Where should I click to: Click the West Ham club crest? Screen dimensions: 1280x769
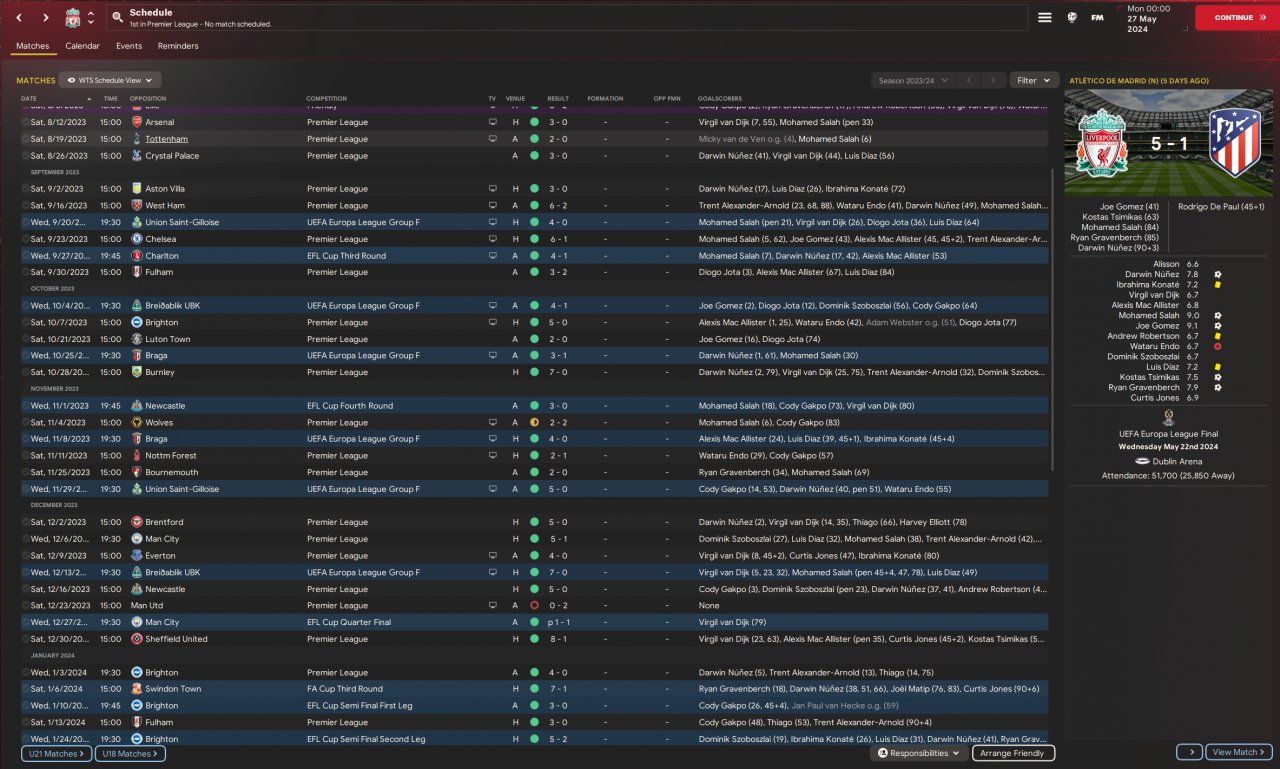[x=137, y=206]
